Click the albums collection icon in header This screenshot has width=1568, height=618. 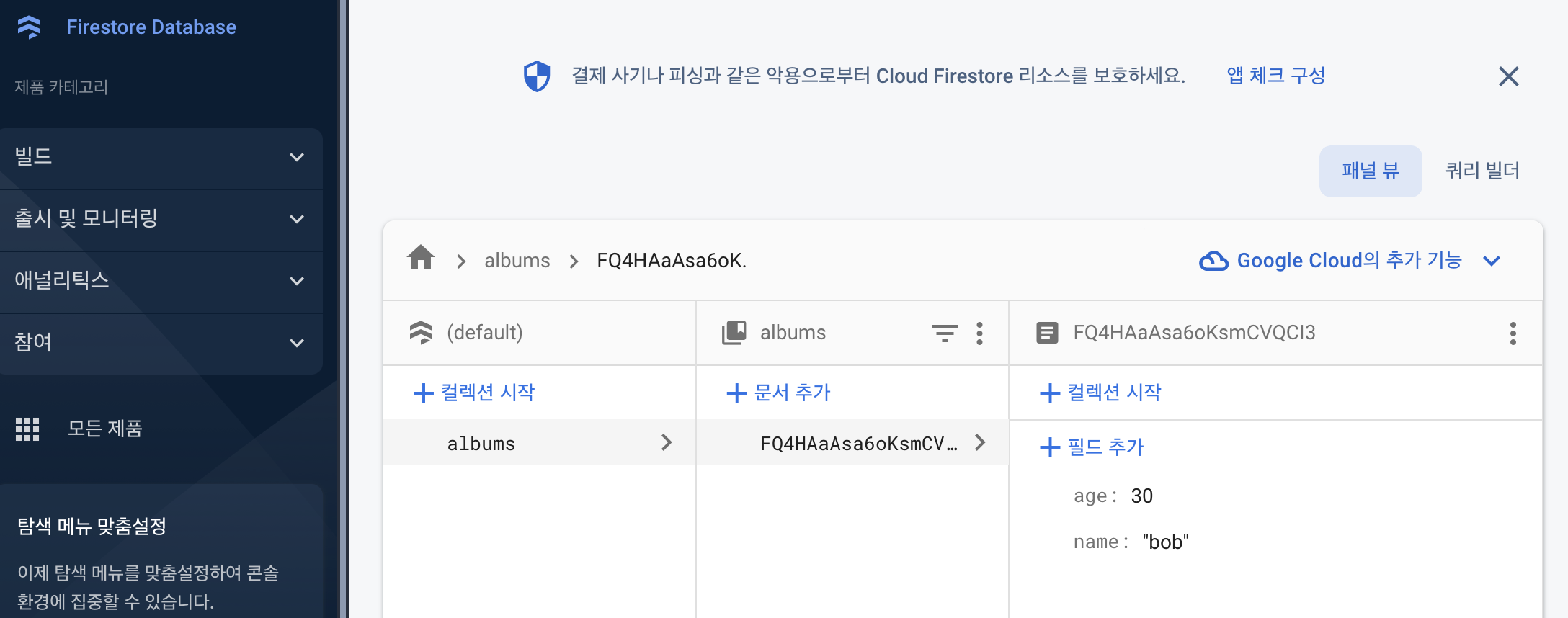click(x=734, y=333)
